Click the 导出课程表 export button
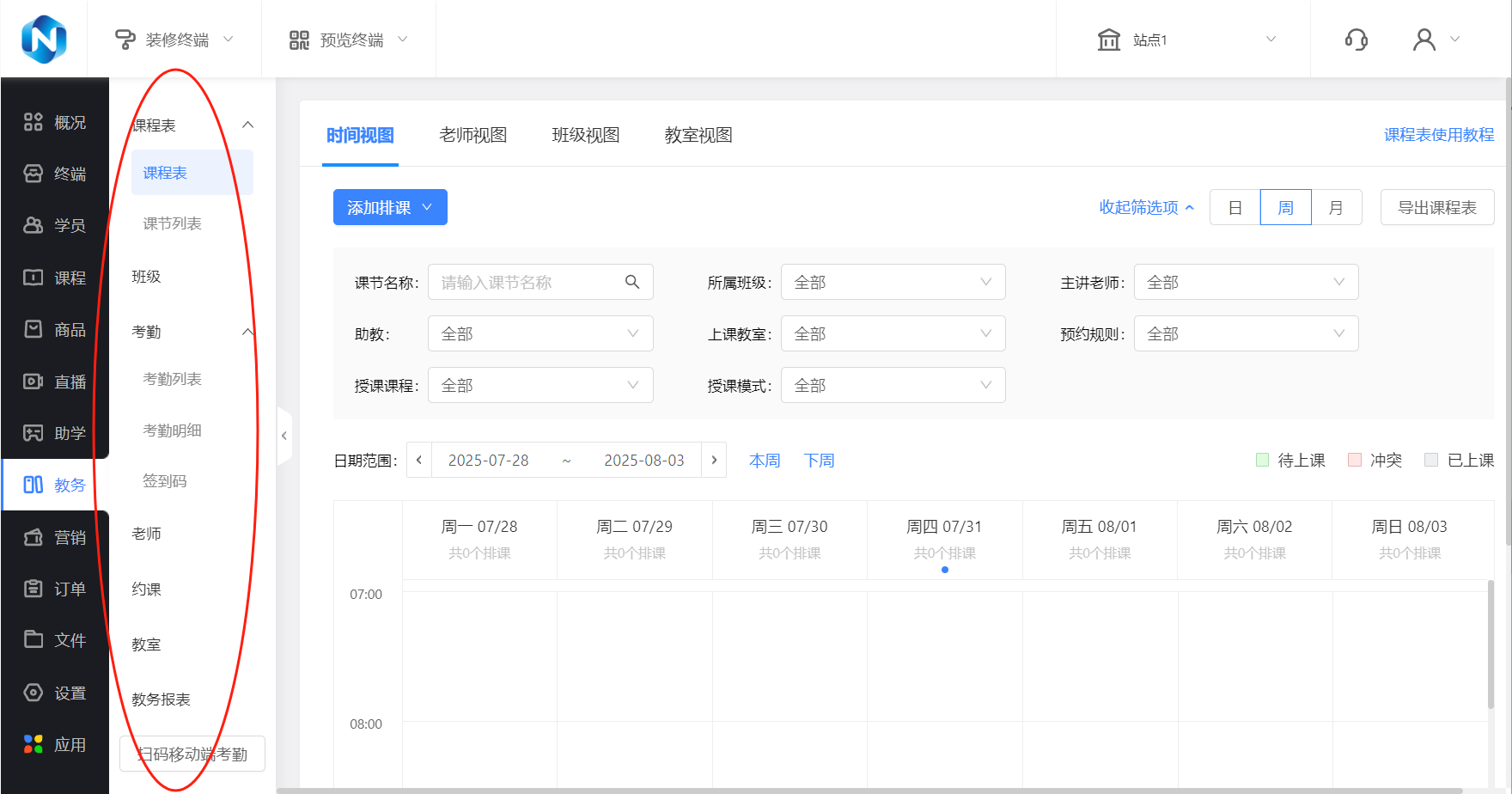 pyautogui.click(x=1436, y=207)
